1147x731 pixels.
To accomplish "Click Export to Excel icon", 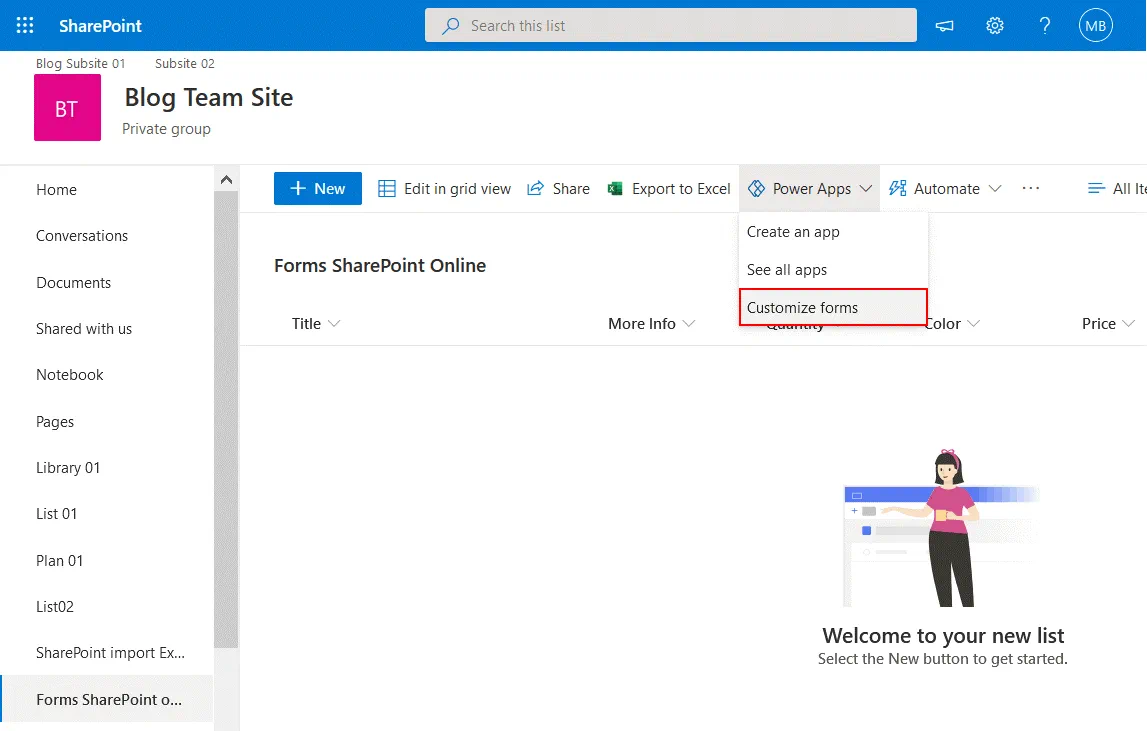I will coord(616,189).
